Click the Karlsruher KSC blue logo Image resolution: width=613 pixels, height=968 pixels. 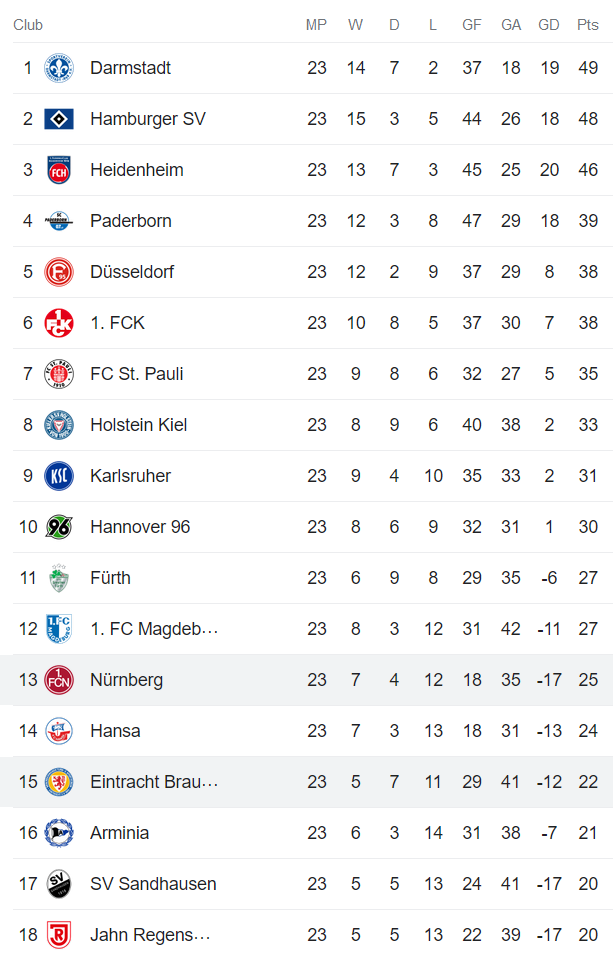59,476
